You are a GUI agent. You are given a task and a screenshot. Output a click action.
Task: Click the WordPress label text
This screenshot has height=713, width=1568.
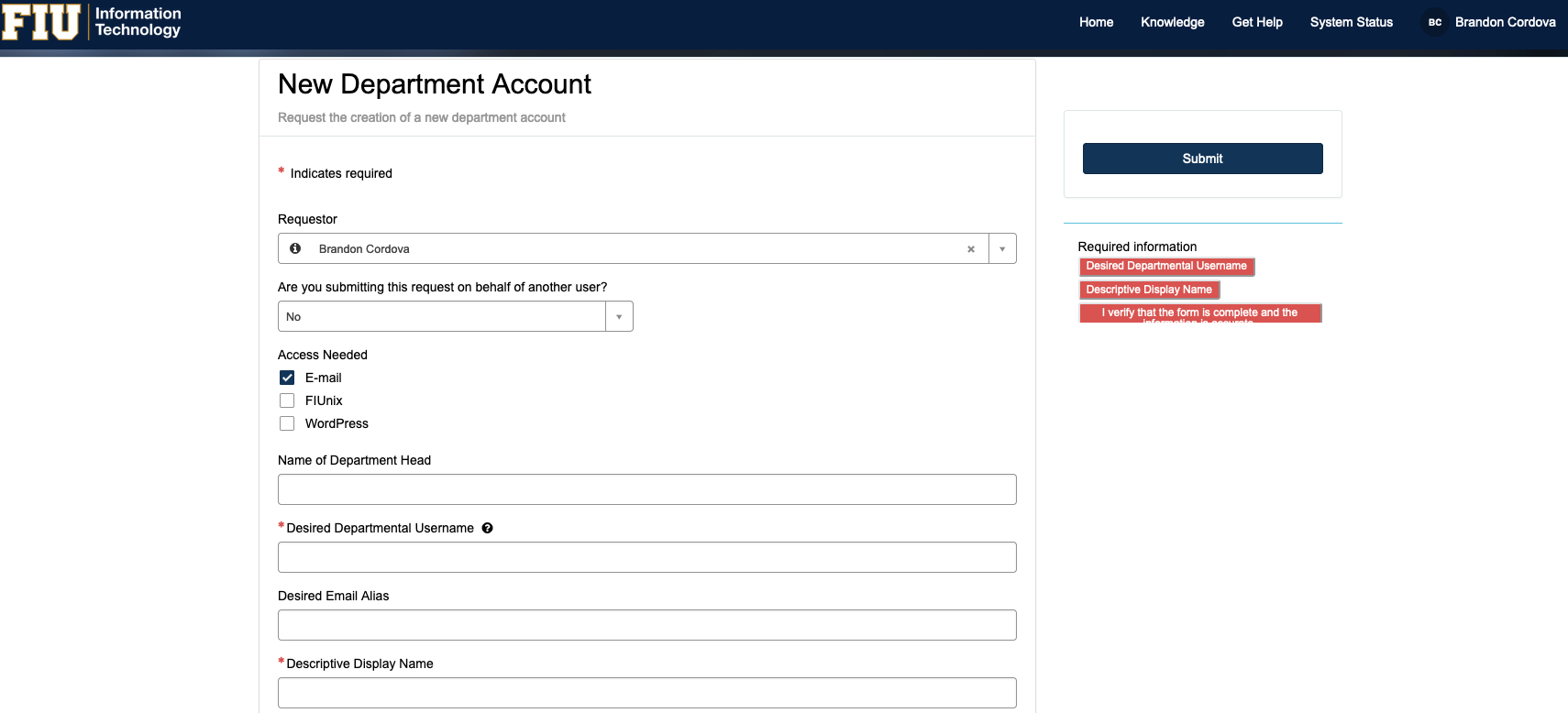pos(337,423)
